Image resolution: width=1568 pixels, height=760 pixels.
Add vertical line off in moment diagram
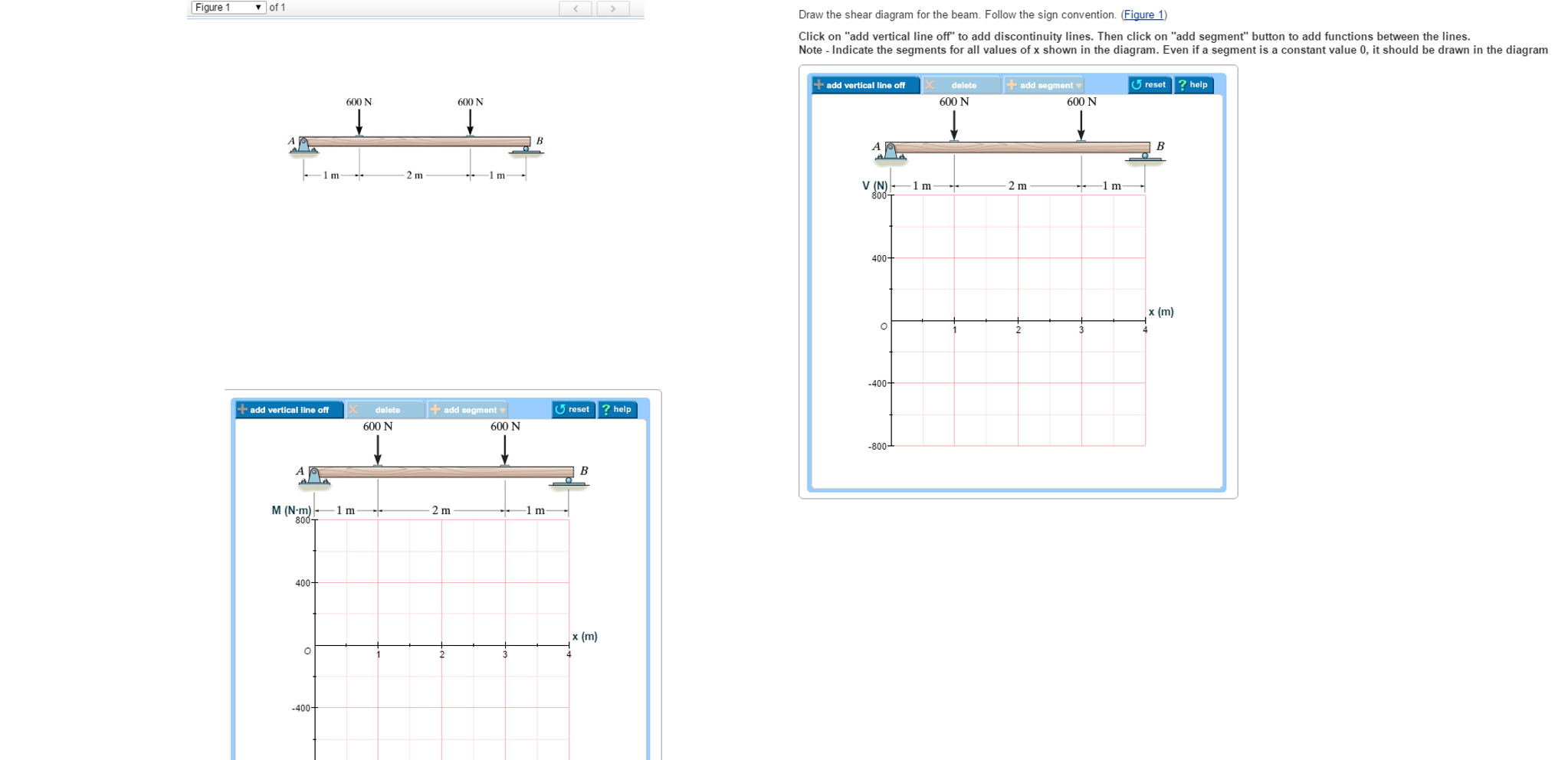290,410
